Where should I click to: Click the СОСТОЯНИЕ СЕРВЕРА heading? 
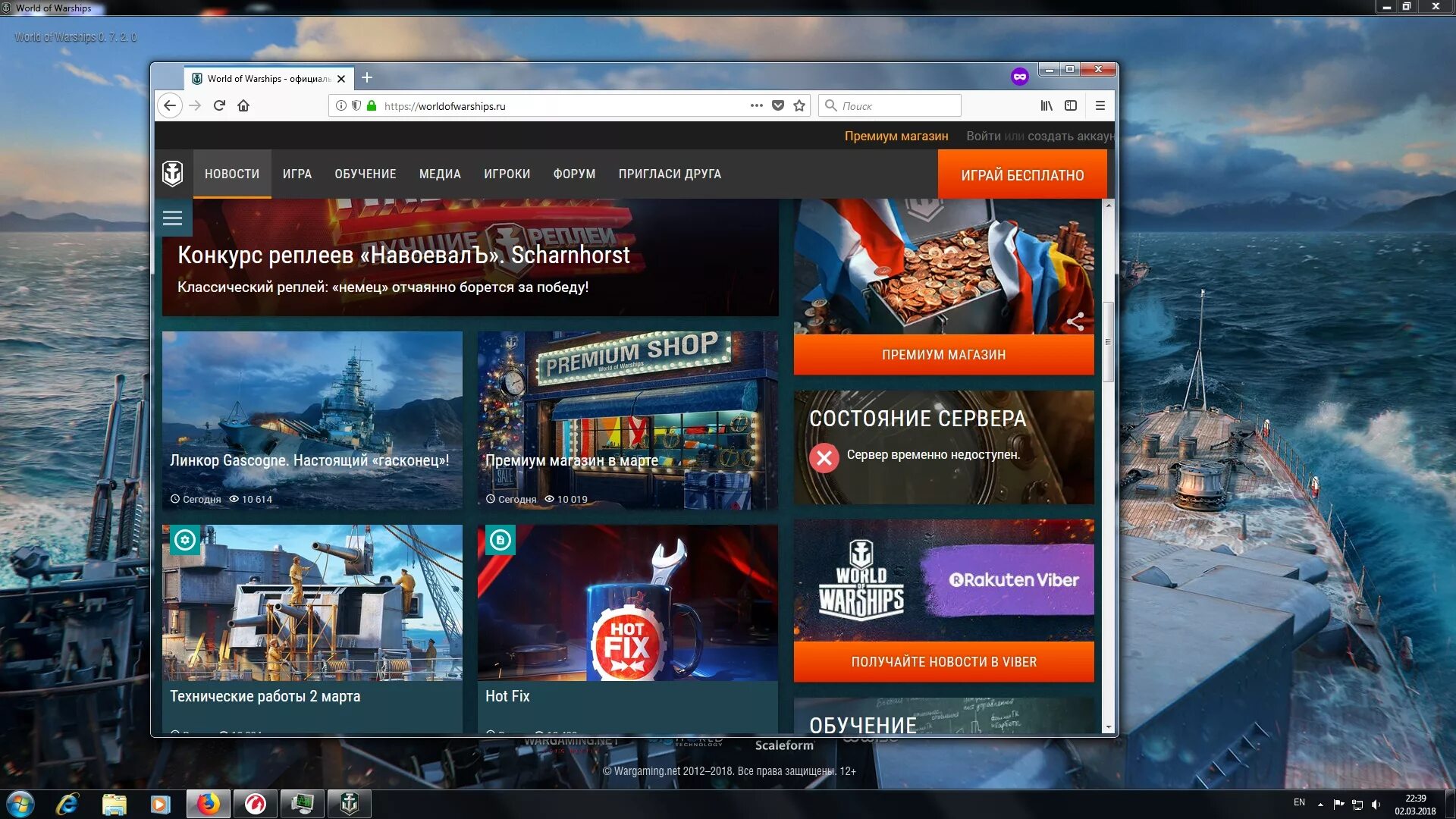tap(918, 419)
